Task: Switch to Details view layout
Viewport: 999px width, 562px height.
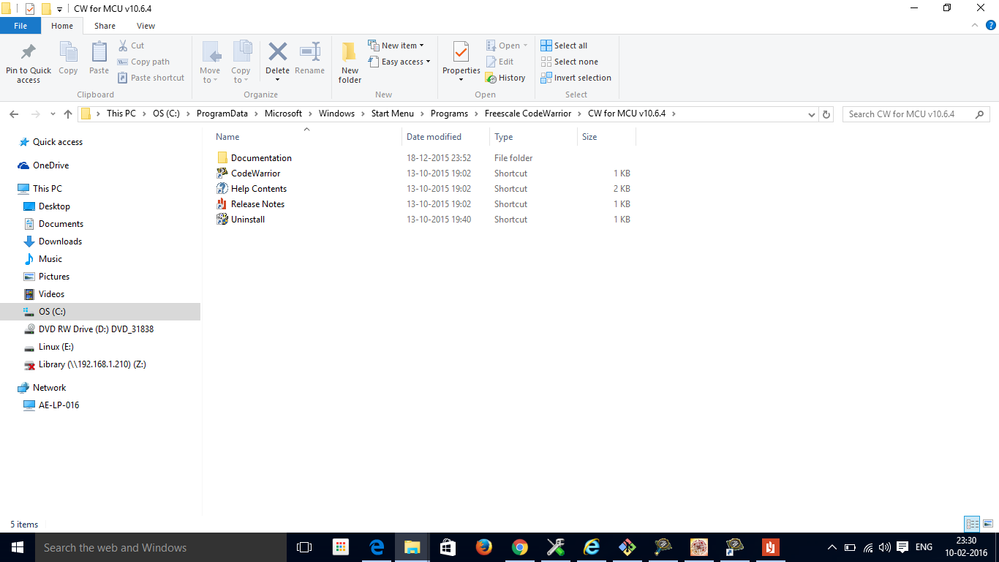Action: coord(972,524)
